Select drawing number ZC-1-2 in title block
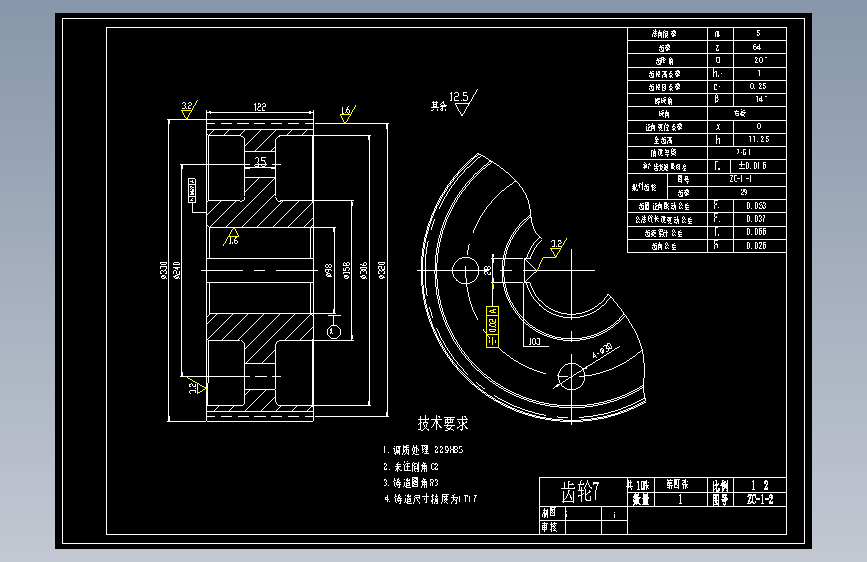The image size is (867, 562). click(x=760, y=499)
